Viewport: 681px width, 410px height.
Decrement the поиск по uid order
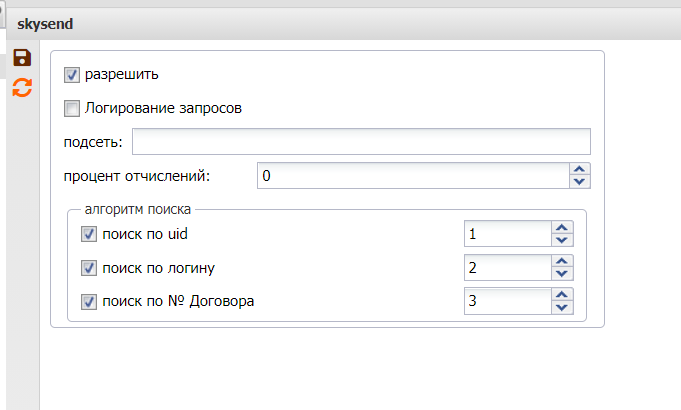click(562, 241)
